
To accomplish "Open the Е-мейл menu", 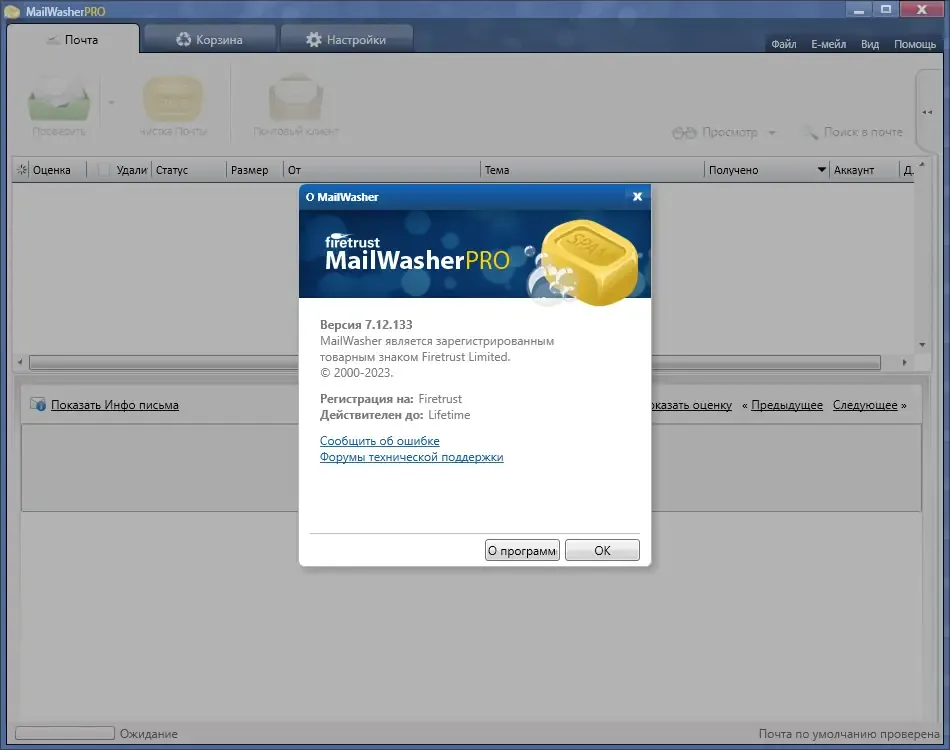I will (x=828, y=44).
